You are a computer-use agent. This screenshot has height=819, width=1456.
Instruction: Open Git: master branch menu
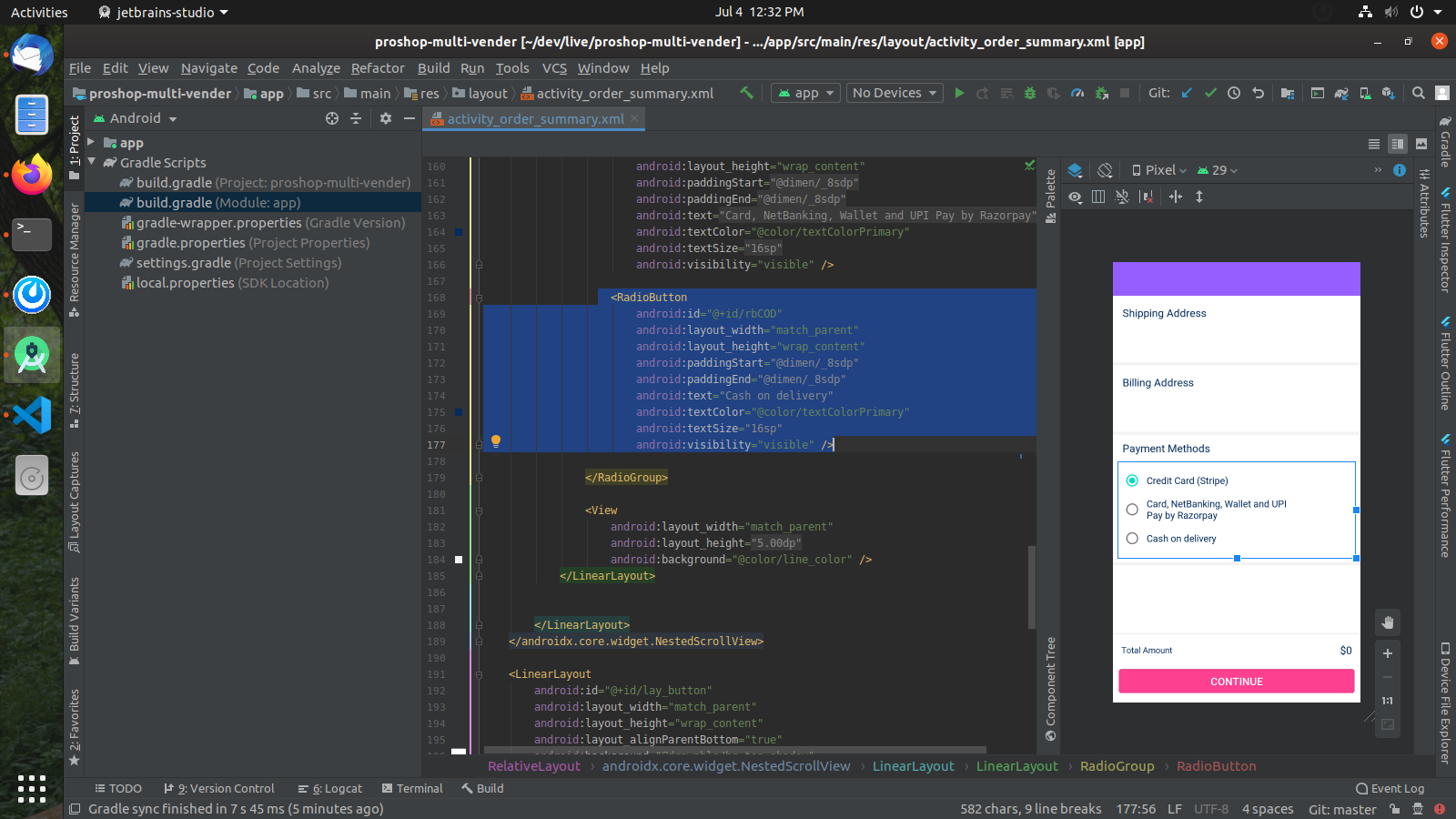point(1342,809)
